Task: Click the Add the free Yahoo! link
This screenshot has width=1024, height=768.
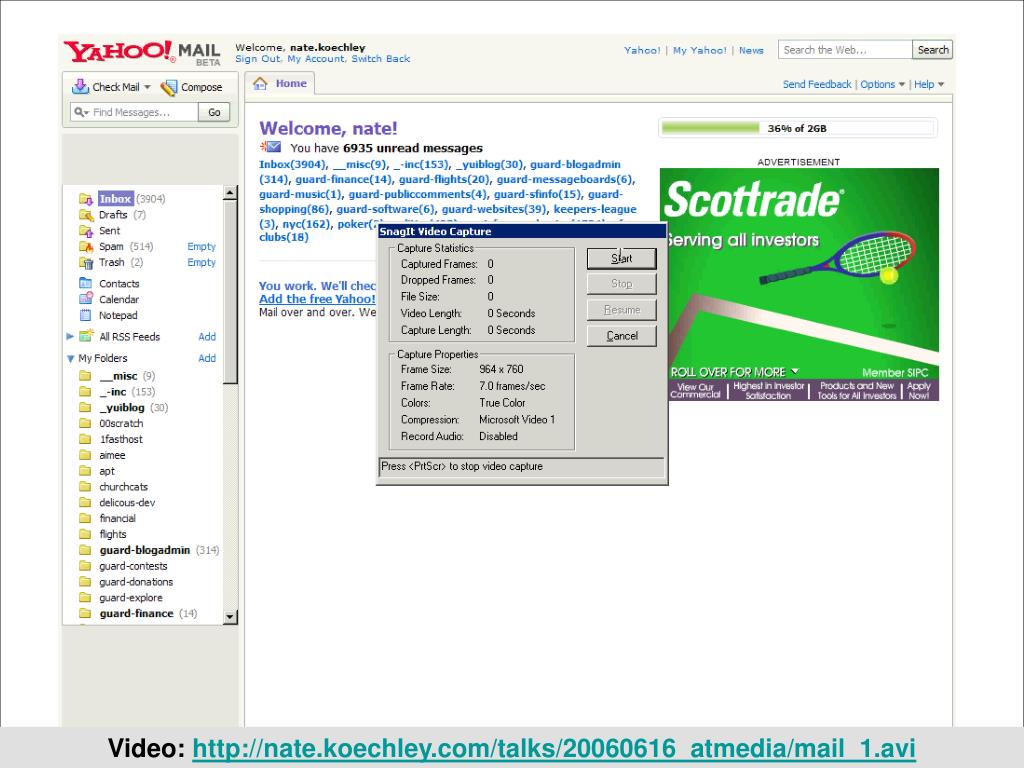Action: click(x=317, y=299)
